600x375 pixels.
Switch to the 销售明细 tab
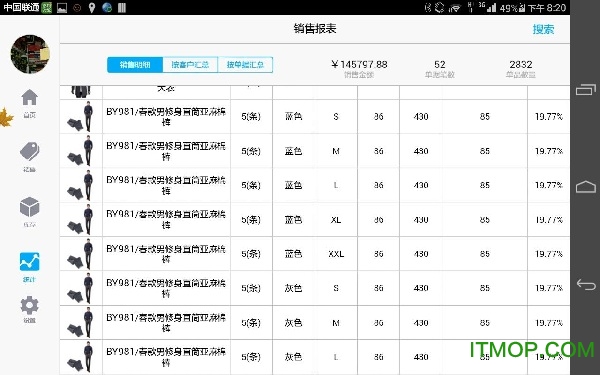click(x=135, y=65)
